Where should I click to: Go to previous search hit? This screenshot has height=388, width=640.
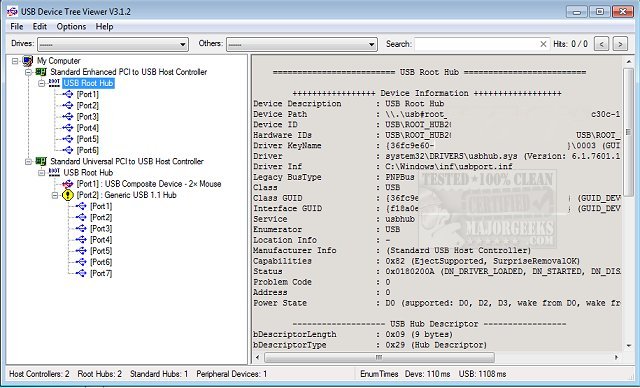pos(602,44)
